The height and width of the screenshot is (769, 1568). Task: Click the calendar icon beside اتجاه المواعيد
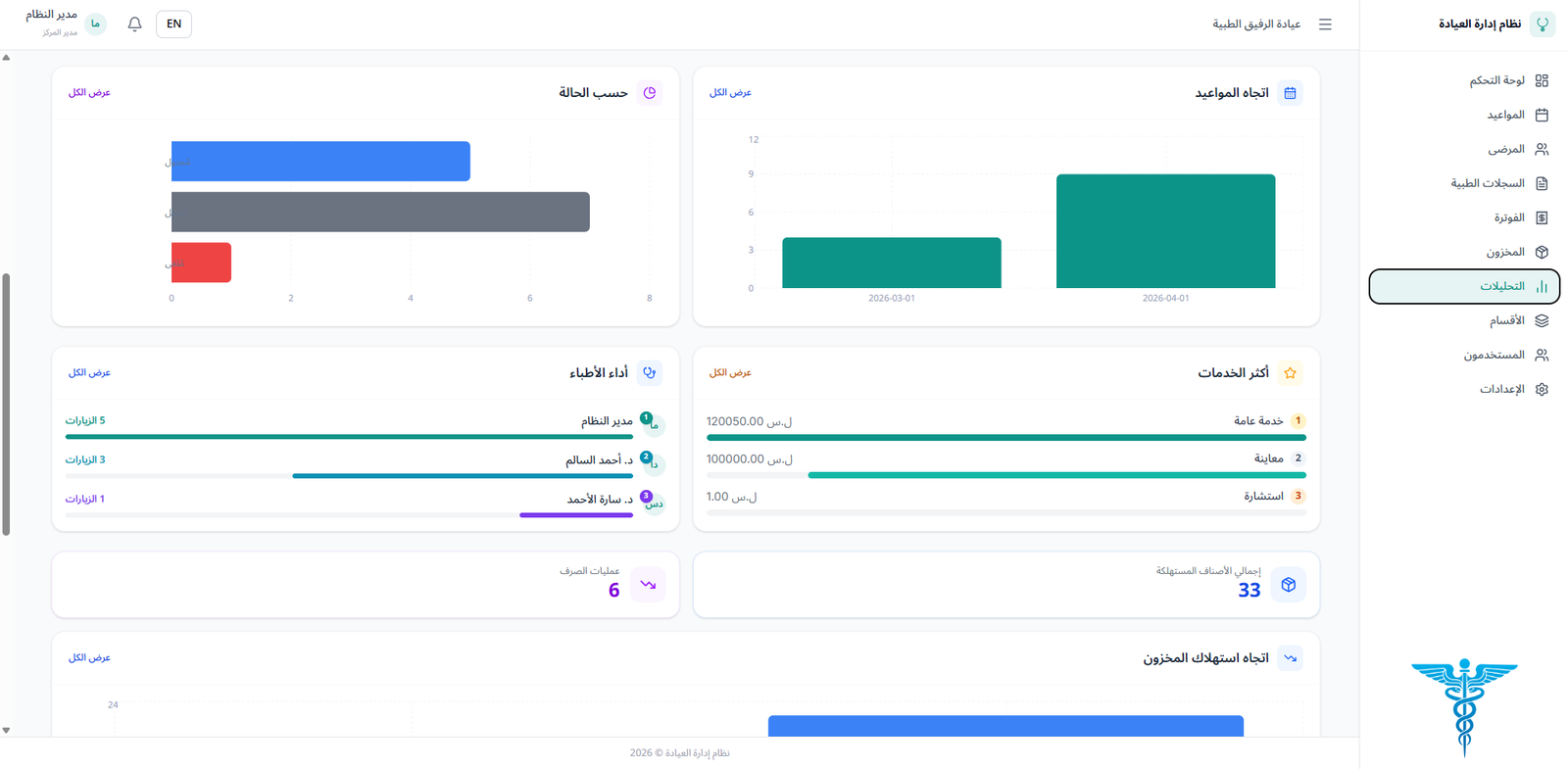pyautogui.click(x=1290, y=93)
